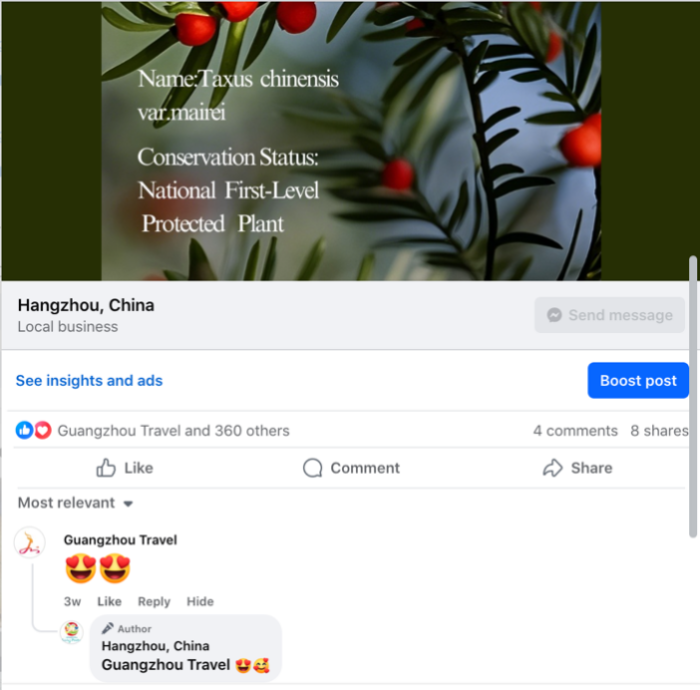Expand the Most relevant sort dropdown

pyautogui.click(x=75, y=503)
